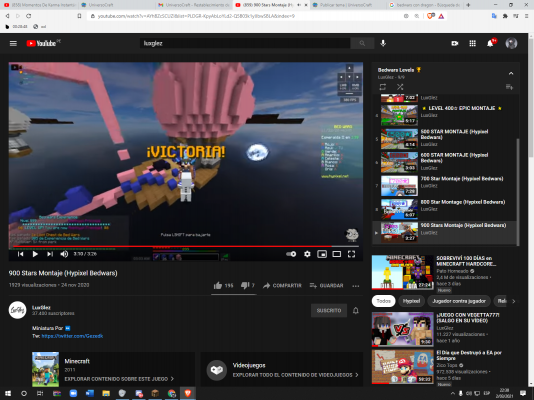This screenshot has width=534, height=400.
Task: Open Zoom from the taskbar
Action: (73, 393)
